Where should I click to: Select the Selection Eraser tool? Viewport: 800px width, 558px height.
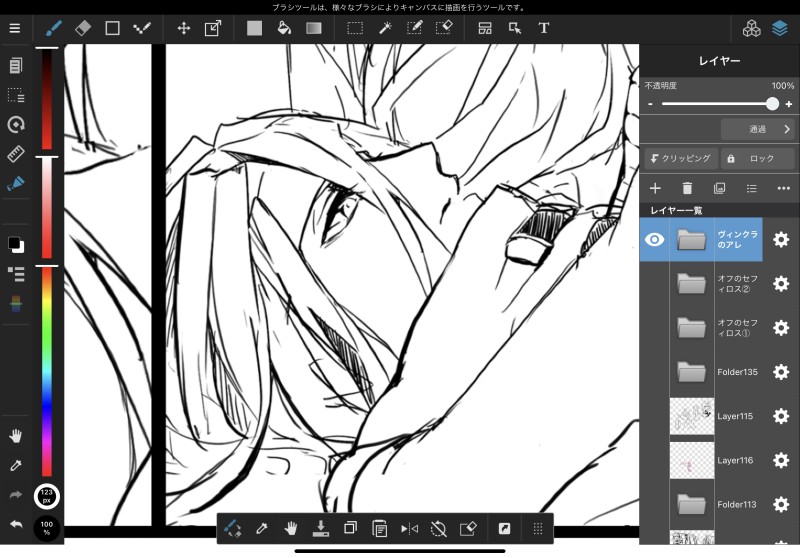pyautogui.click(x=444, y=28)
